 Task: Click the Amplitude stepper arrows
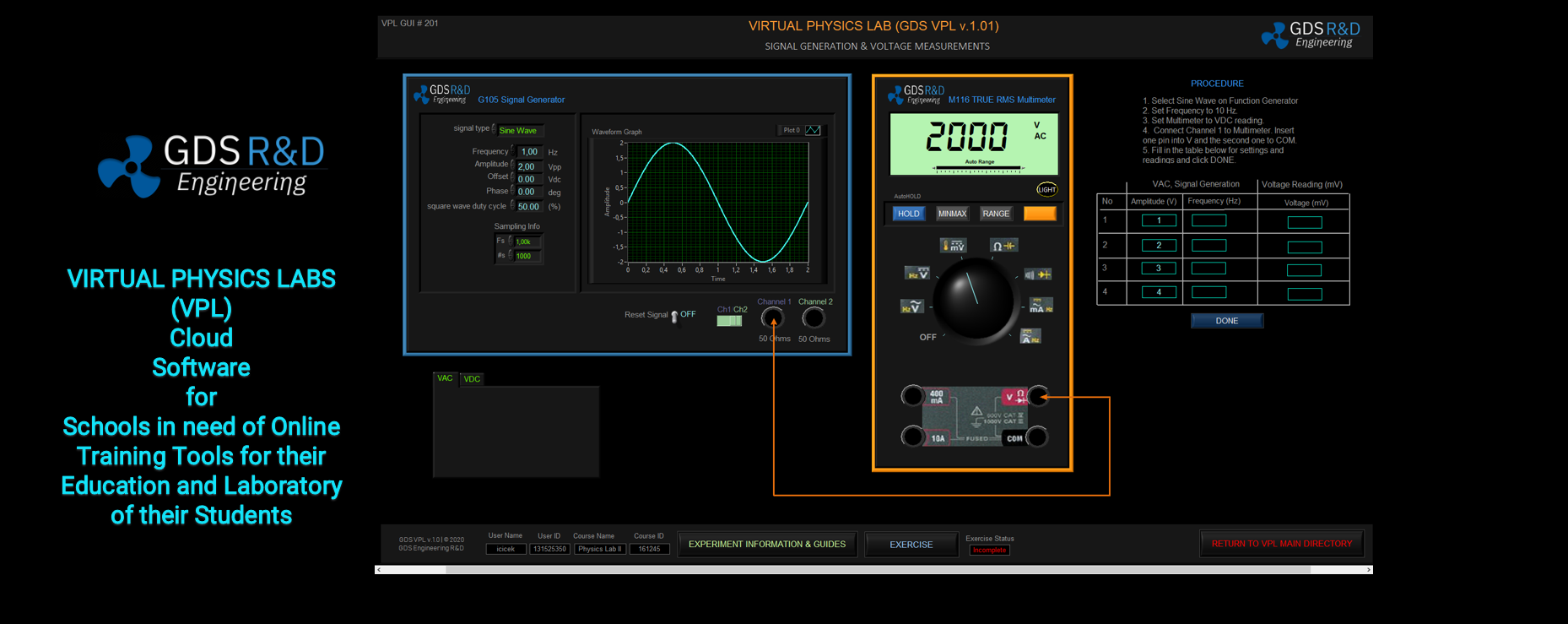click(x=512, y=165)
